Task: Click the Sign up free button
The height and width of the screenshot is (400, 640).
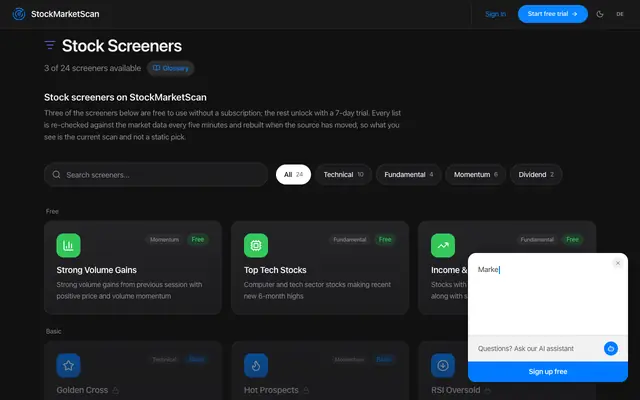Action: point(548,371)
